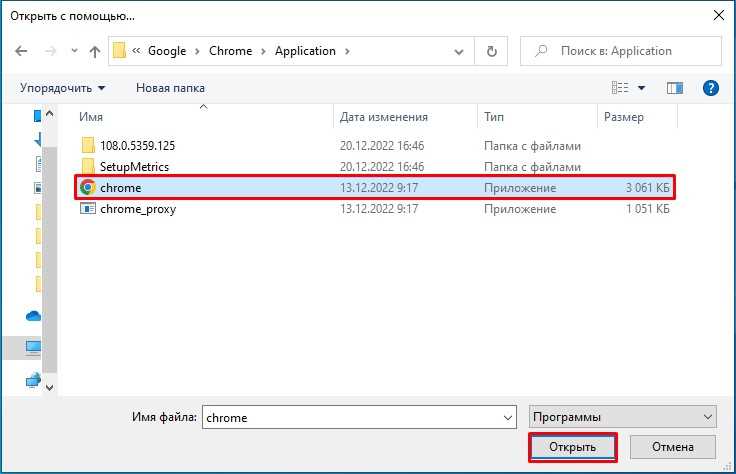This screenshot has width=736, height=474.
Task: Select Network icon in sidebar
Action: (x=33, y=380)
